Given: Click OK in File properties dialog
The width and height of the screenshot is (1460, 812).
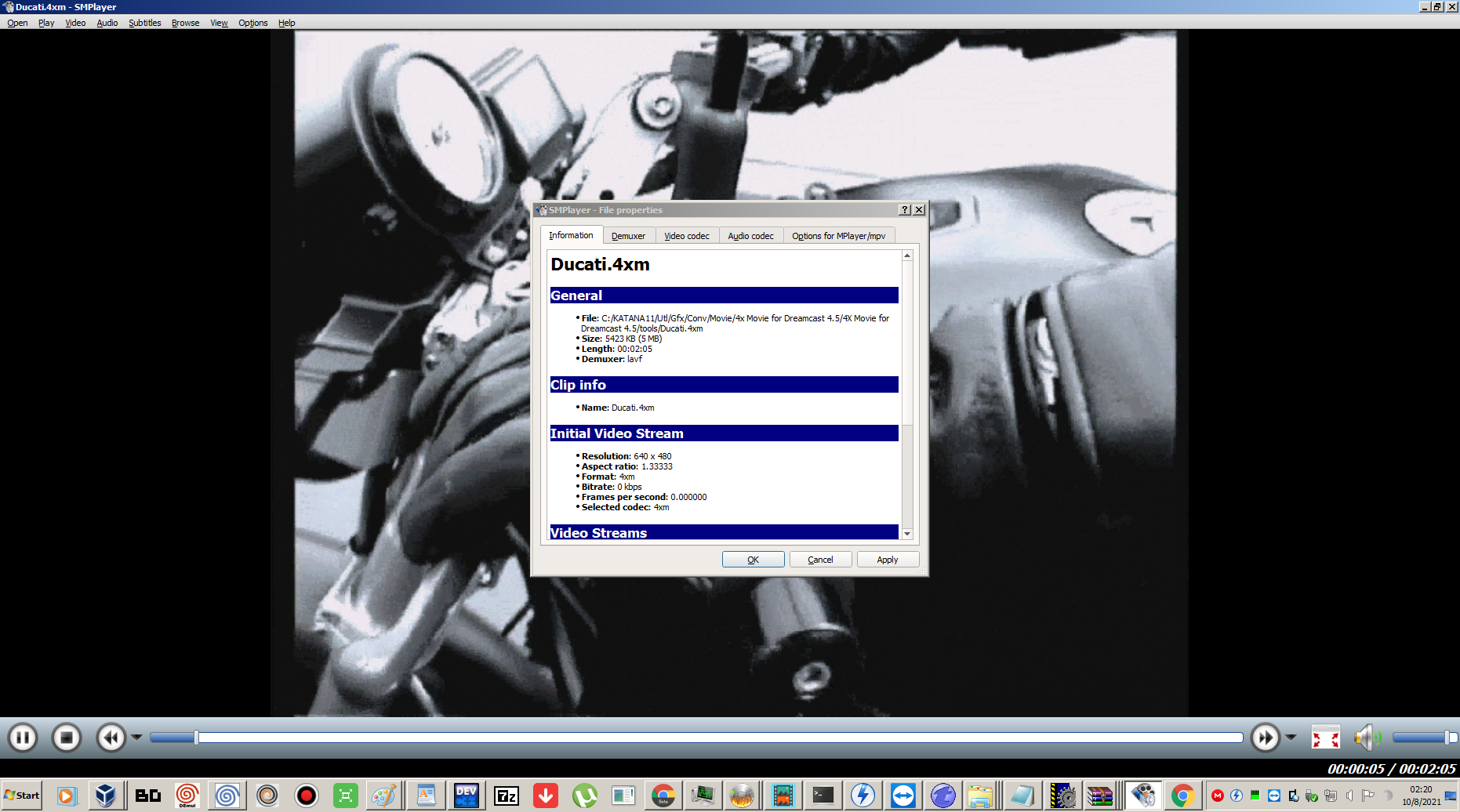Looking at the screenshot, I should click(x=753, y=560).
